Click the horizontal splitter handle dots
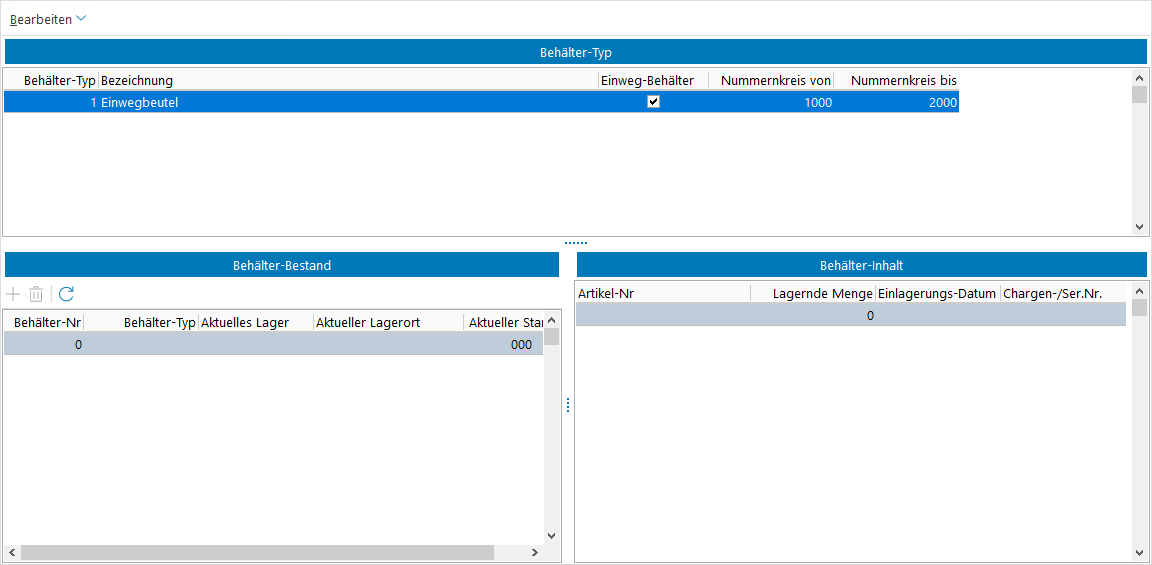Image resolution: width=1152 pixels, height=565 pixels. [x=576, y=243]
